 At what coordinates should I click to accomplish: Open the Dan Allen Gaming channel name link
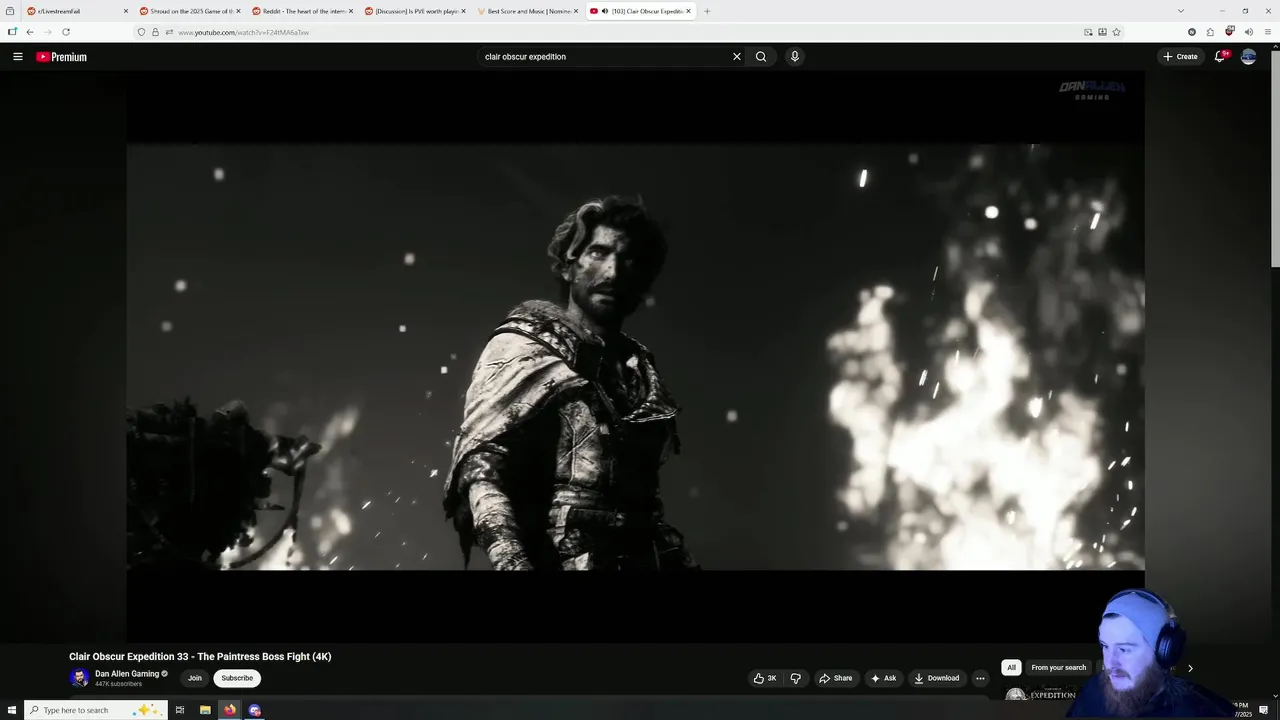click(127, 674)
